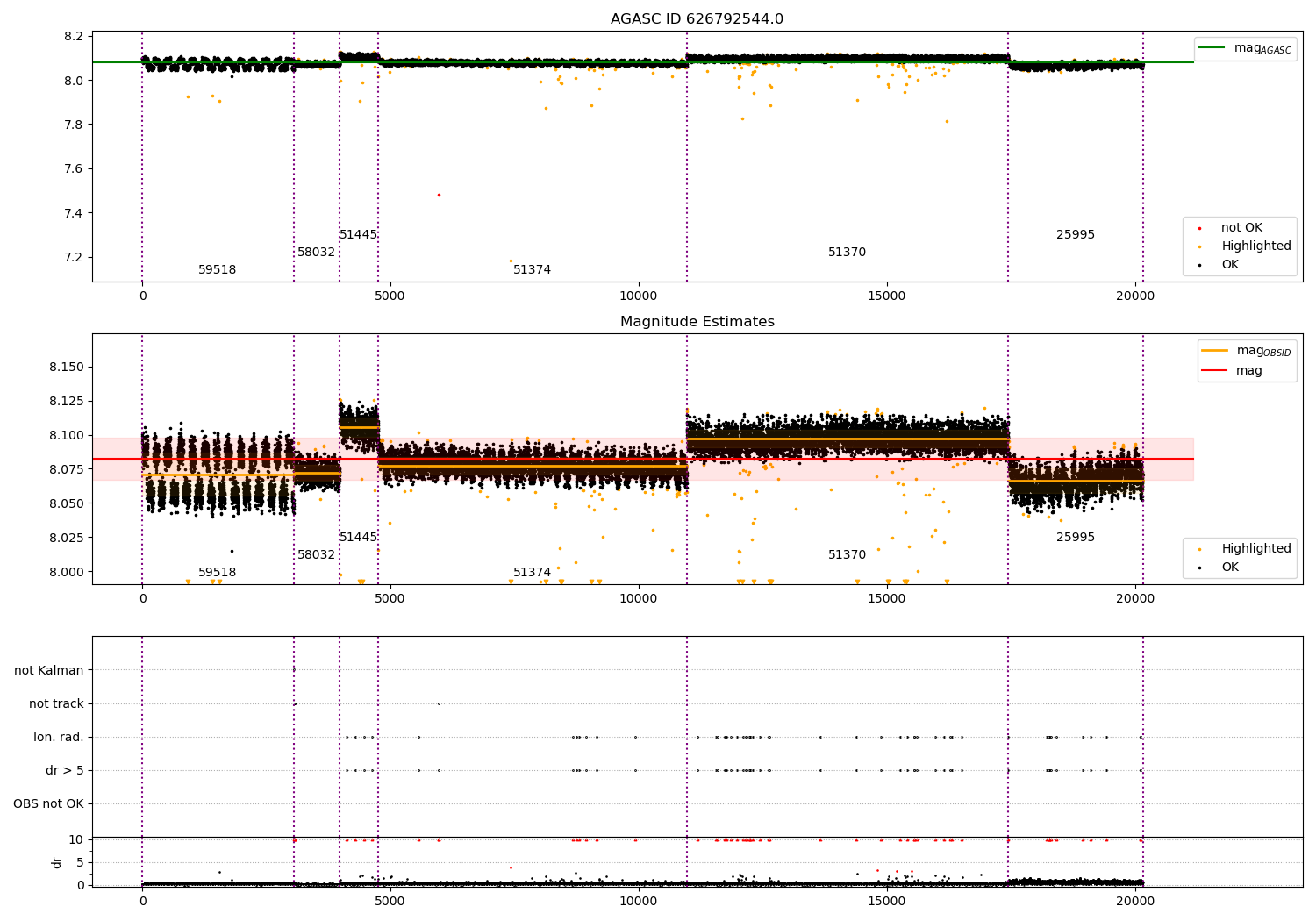
Task: Click observation label 51374 in Magnitude Estimates plot
Action: [532, 573]
